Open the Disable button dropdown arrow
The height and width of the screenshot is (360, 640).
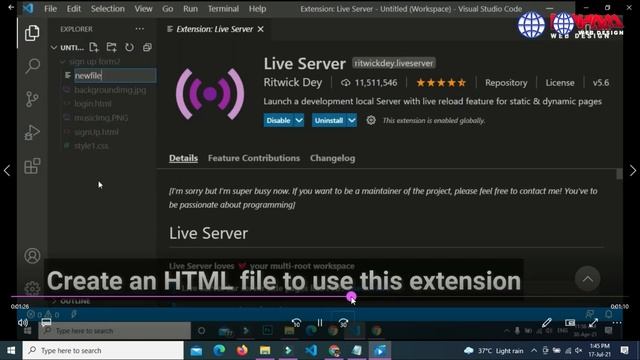299,120
